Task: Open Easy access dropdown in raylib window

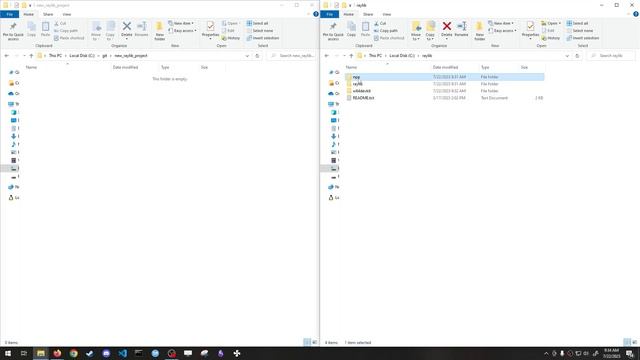Action: pos(503,31)
